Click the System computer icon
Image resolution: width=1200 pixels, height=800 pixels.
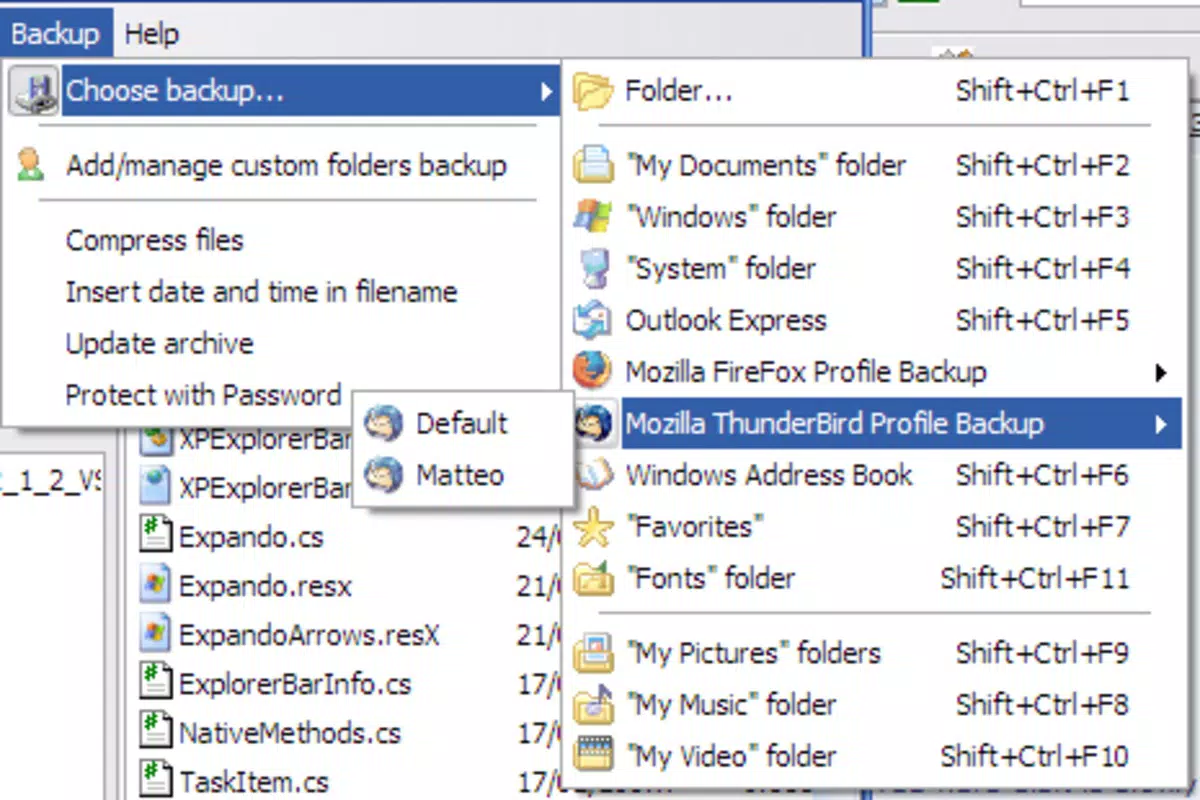point(593,269)
